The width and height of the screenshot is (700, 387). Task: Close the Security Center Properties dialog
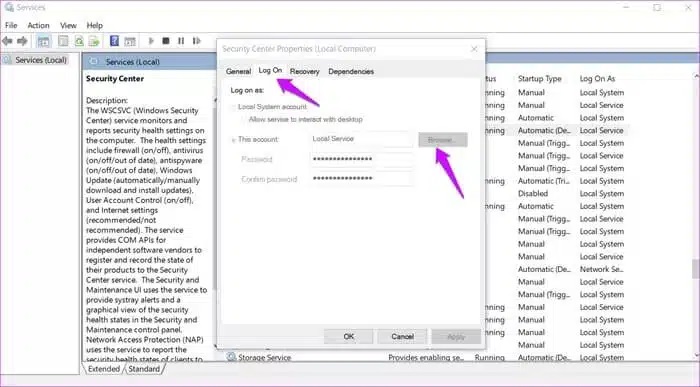[474, 49]
